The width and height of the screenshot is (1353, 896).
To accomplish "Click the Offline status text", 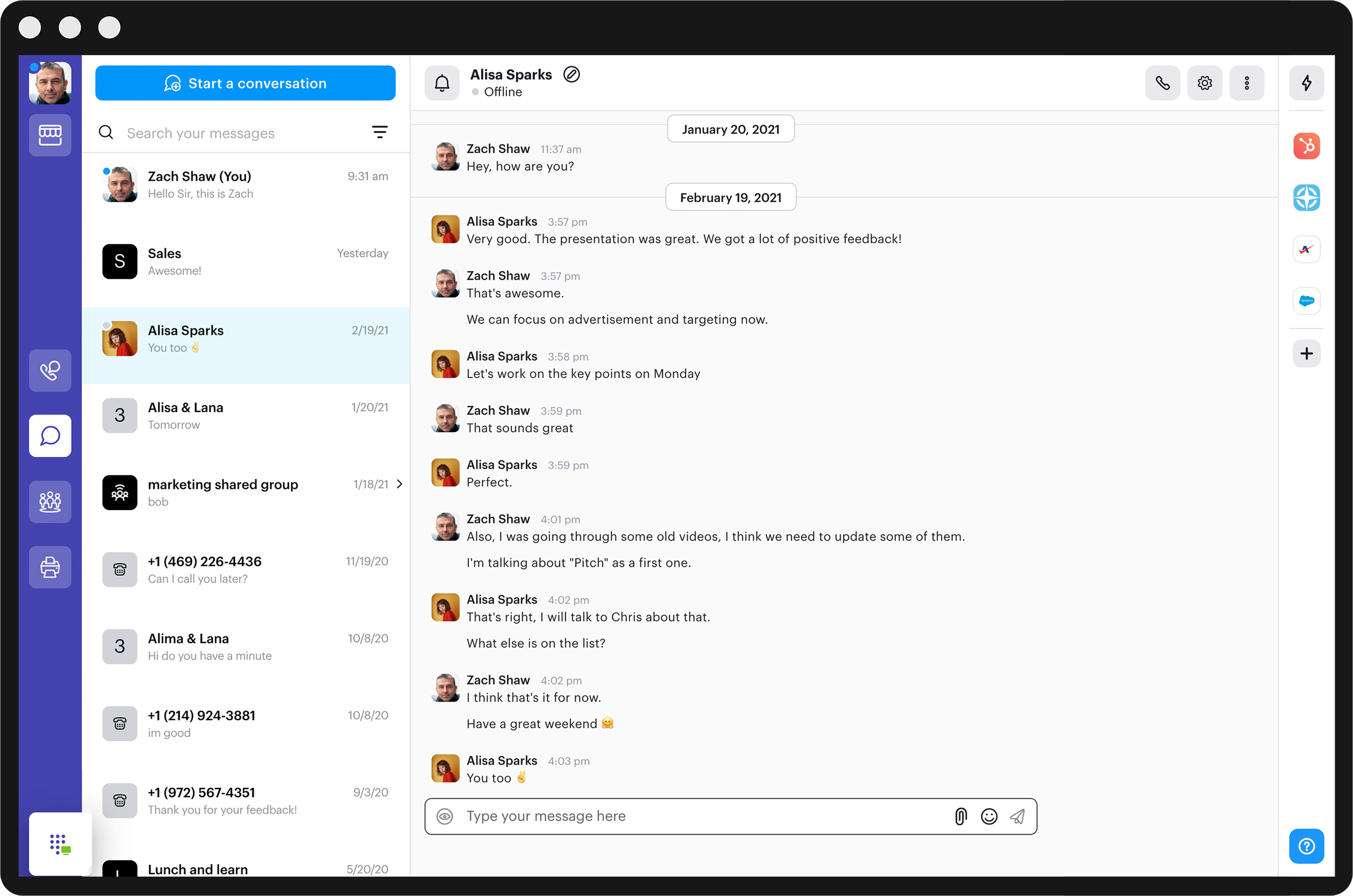I will [x=503, y=92].
